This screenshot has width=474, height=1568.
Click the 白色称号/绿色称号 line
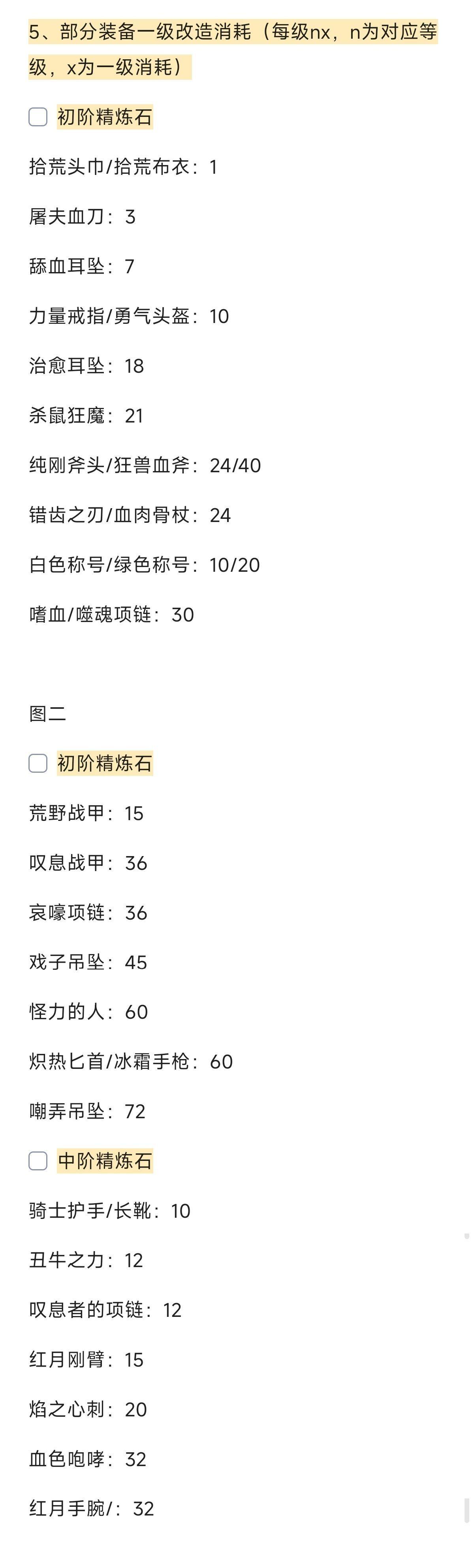pos(145,565)
